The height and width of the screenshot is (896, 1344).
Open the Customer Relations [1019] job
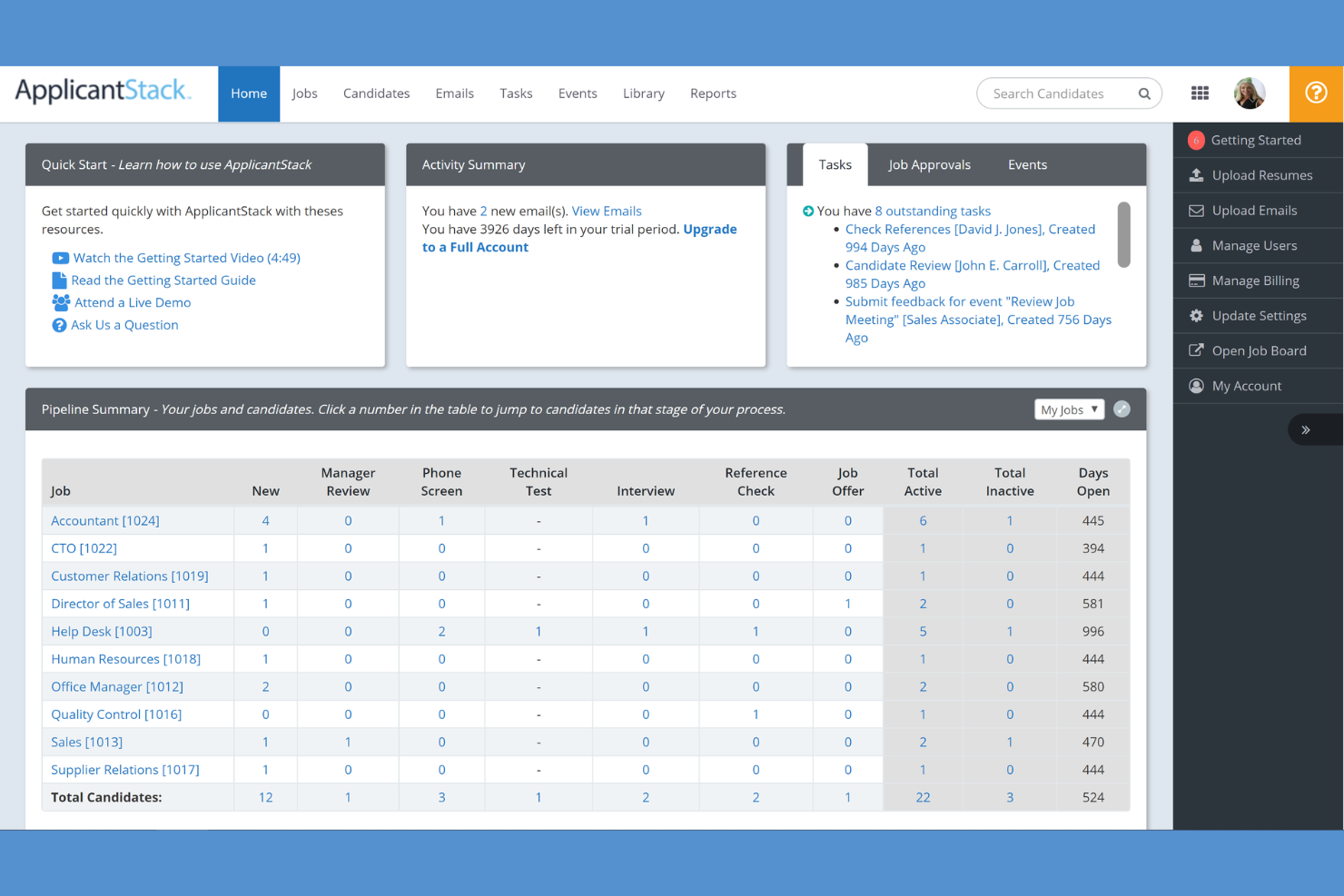pos(130,576)
